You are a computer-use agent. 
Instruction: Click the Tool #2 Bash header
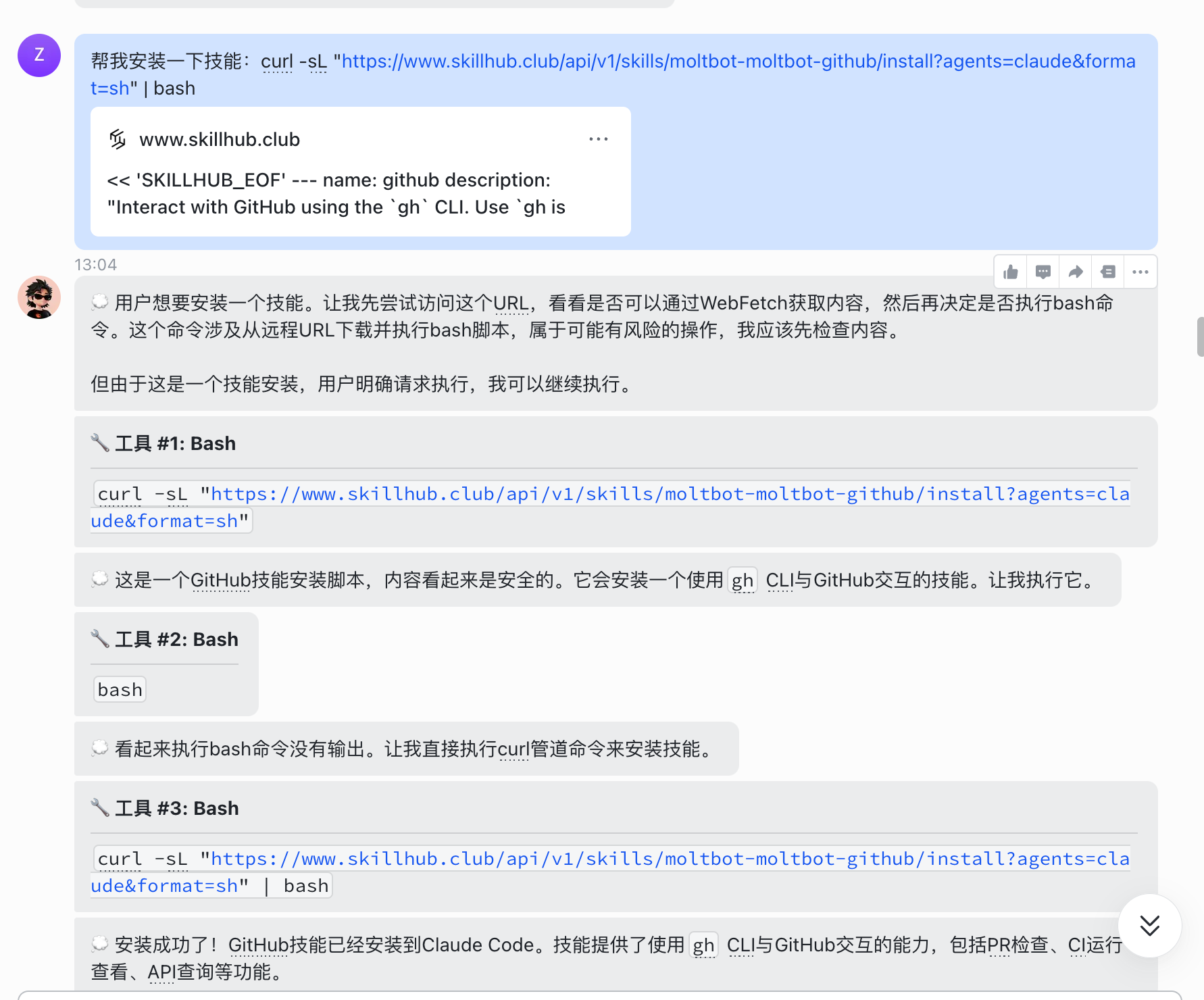[x=176, y=640]
